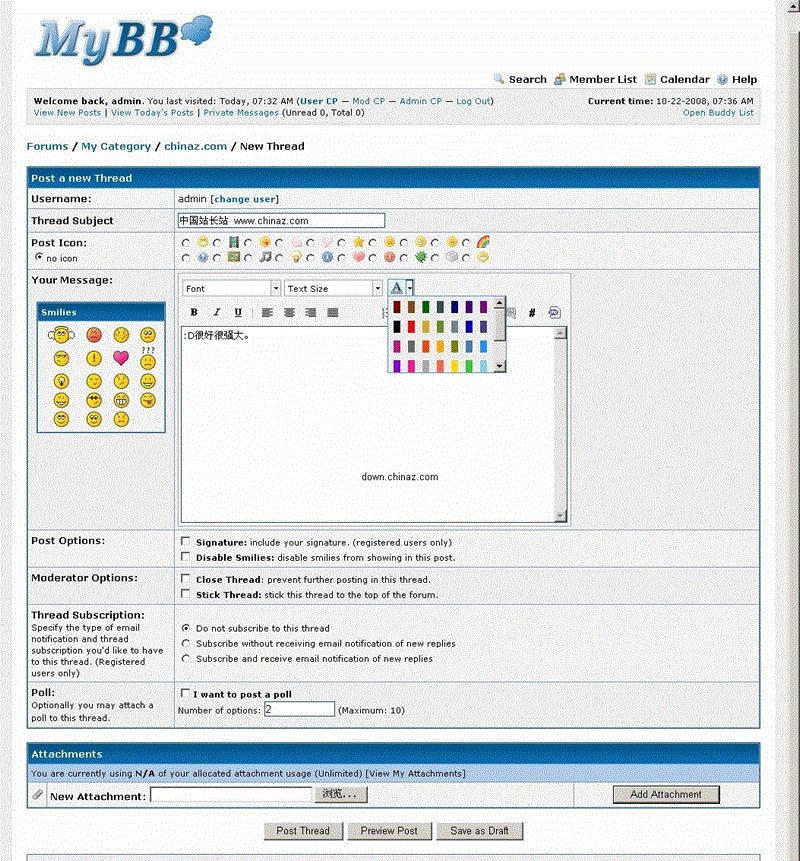Go to Calendar in top menu

click(x=684, y=79)
